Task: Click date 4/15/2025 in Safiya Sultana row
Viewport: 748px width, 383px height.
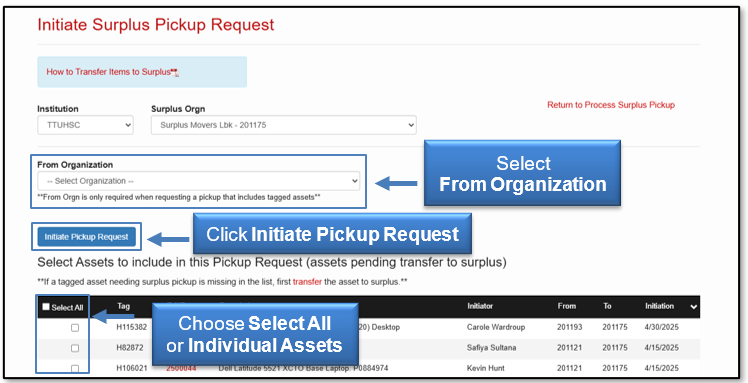Action: tap(662, 348)
